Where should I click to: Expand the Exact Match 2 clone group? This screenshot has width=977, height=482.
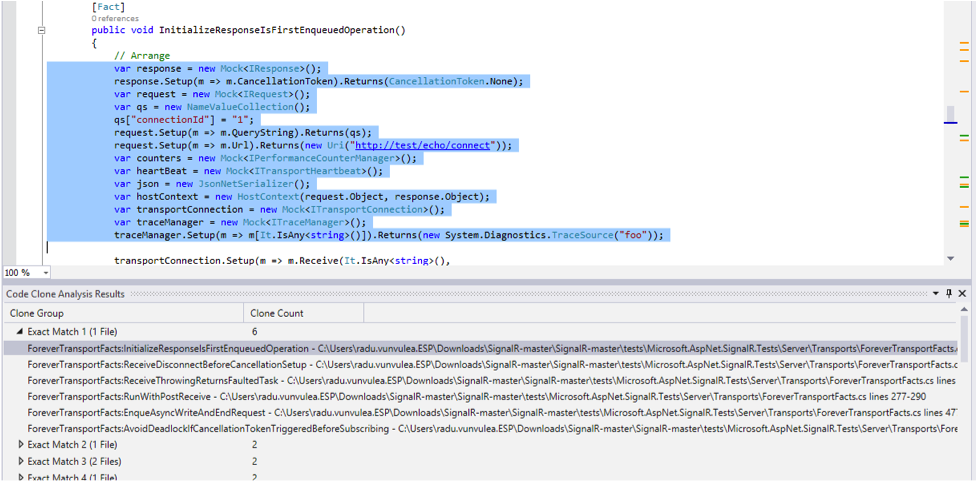pyautogui.click(x=22, y=444)
